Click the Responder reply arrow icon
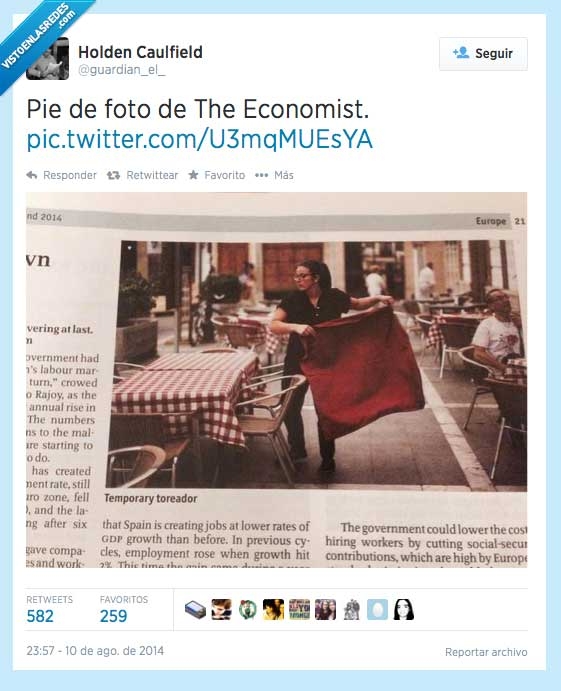This screenshot has width=561, height=691. tap(31, 175)
